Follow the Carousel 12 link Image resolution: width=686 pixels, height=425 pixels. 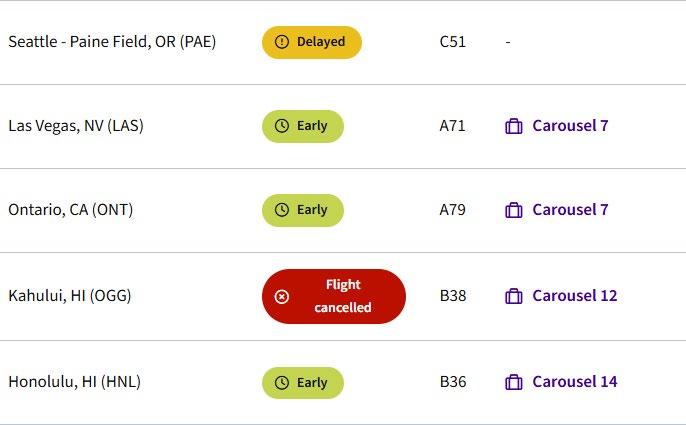pos(574,296)
